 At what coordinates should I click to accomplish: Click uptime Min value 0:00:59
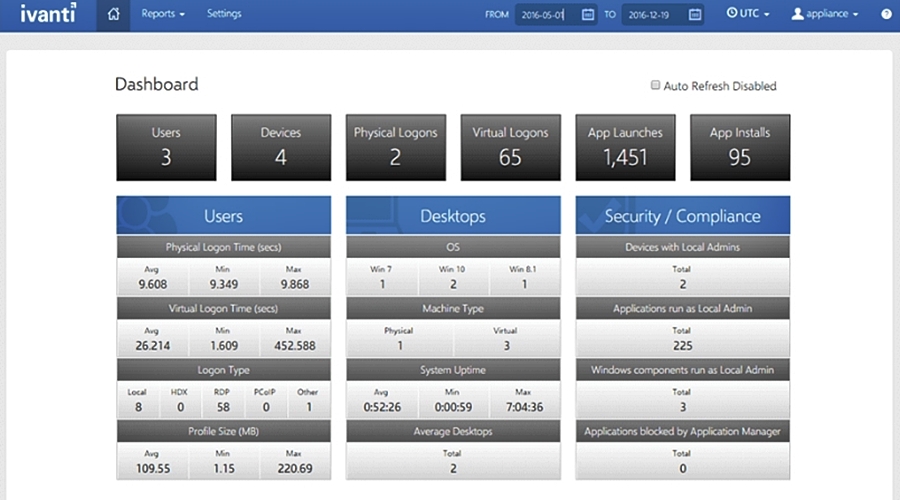click(453, 407)
